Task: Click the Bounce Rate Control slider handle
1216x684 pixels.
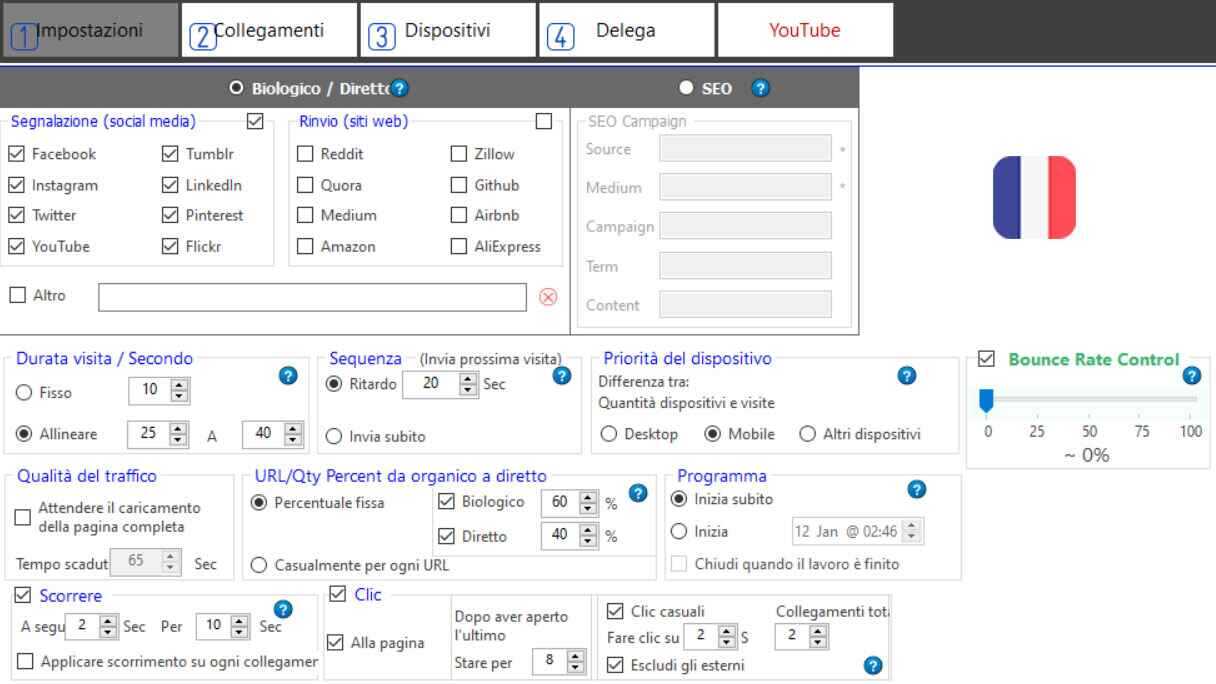Action: 987,401
